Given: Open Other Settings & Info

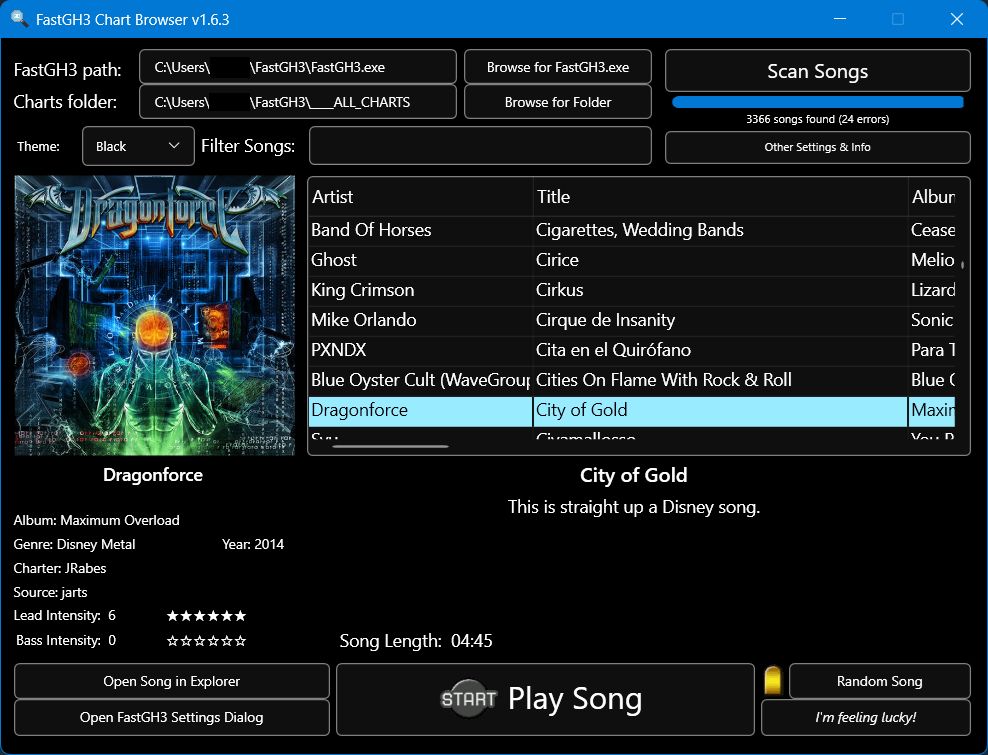Looking at the screenshot, I should (817, 147).
